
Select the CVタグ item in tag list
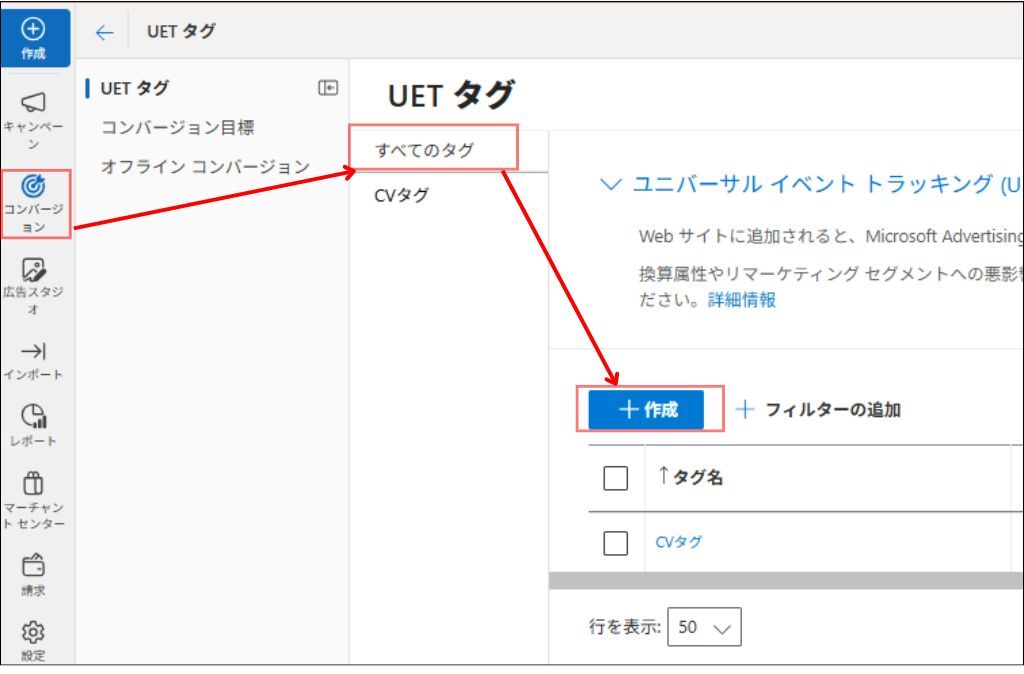pos(402,195)
